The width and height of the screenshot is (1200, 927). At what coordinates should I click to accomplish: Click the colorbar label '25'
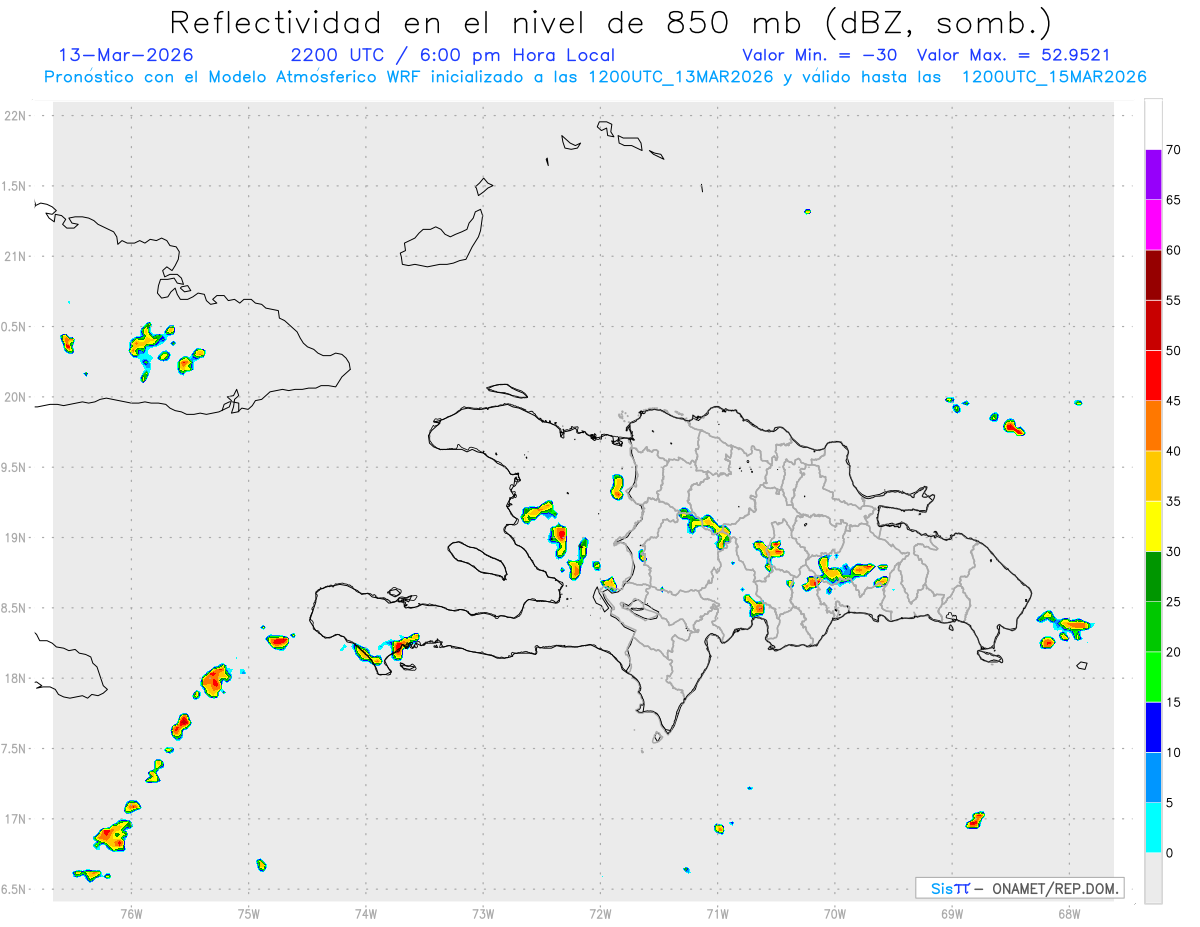[1173, 602]
